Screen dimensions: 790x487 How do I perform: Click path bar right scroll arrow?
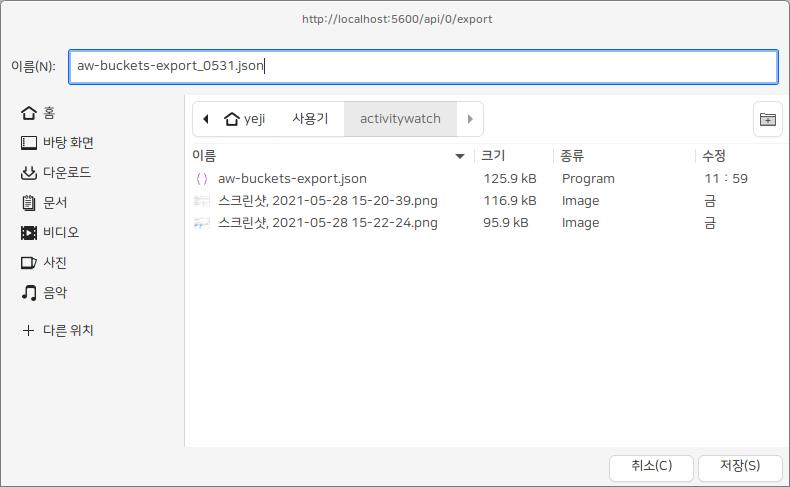point(470,119)
